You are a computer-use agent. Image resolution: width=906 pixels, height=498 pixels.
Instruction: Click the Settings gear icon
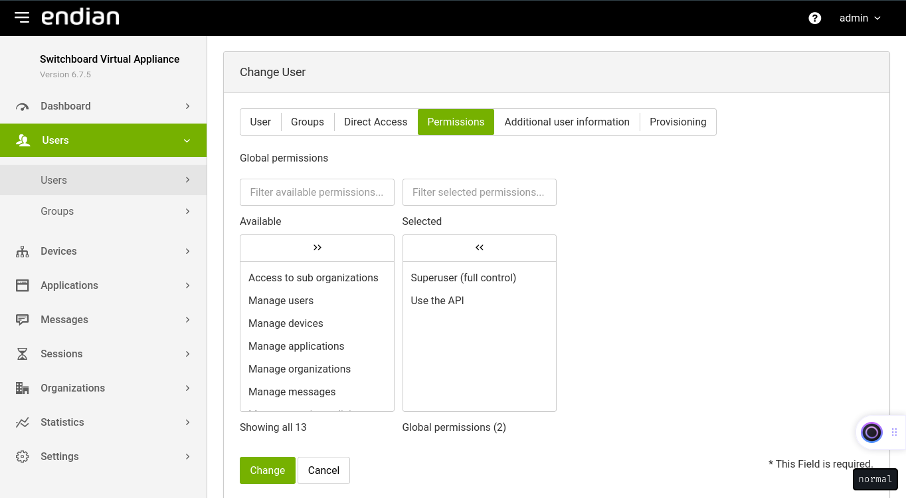(x=23, y=457)
